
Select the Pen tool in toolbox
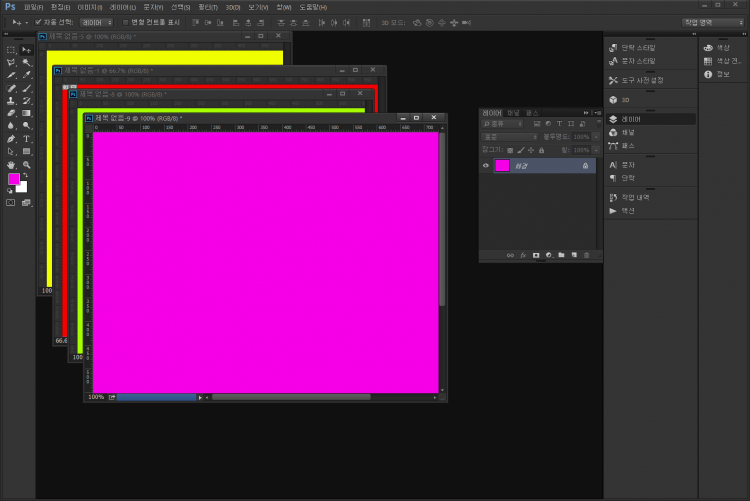[11, 139]
